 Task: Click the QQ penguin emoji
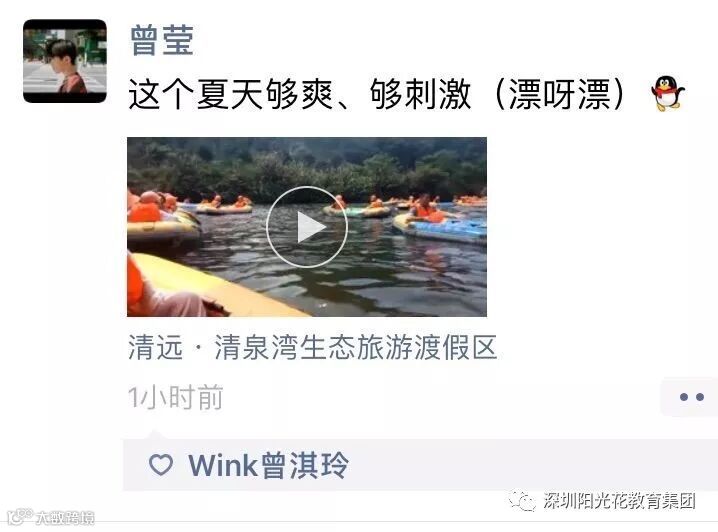click(x=667, y=94)
